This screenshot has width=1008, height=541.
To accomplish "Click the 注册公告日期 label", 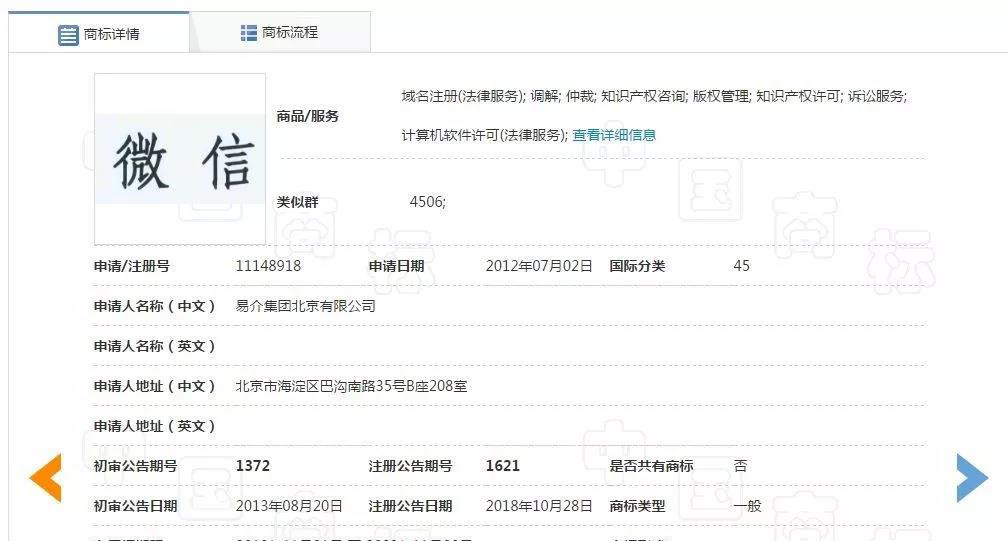I will point(410,506).
